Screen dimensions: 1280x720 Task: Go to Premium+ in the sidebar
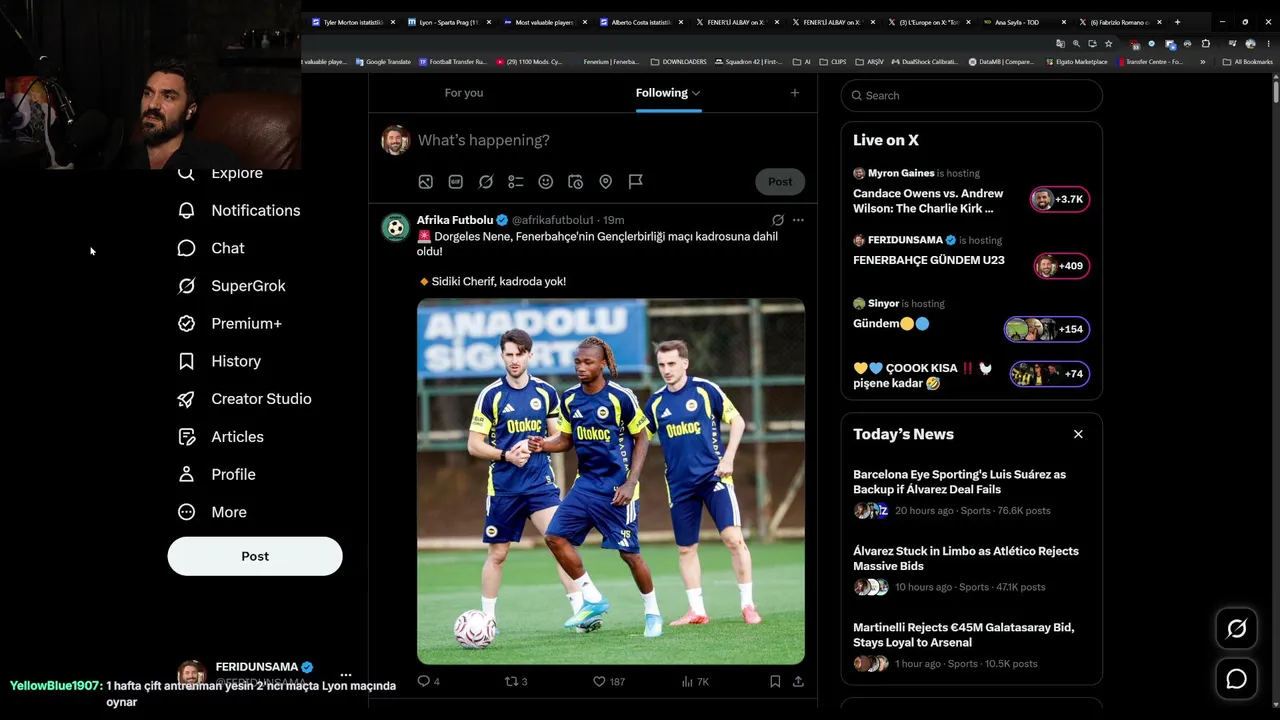(x=230, y=323)
